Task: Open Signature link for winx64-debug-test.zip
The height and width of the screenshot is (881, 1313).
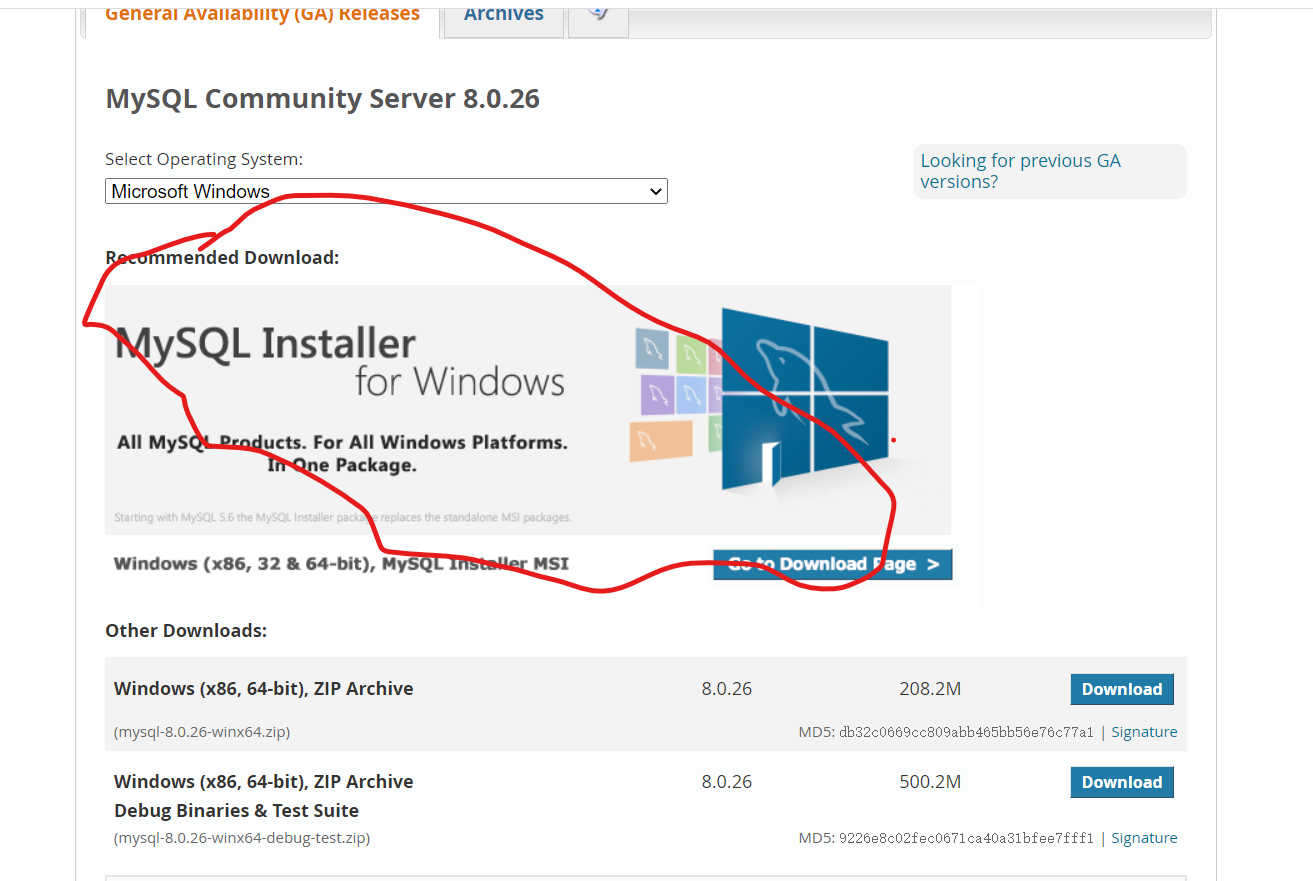Action: (x=1144, y=838)
